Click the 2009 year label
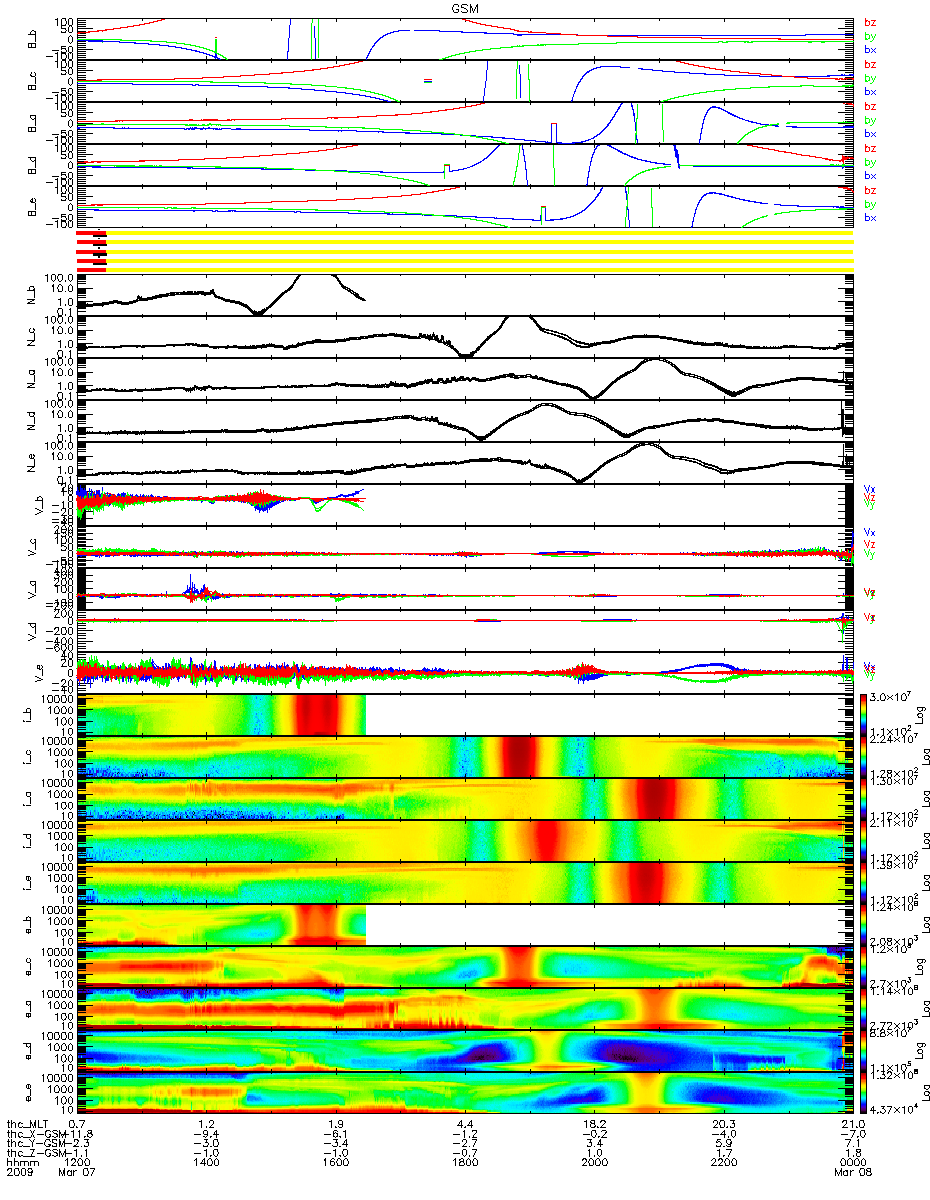Viewport: 930px width, 1200px height. click(22, 1173)
